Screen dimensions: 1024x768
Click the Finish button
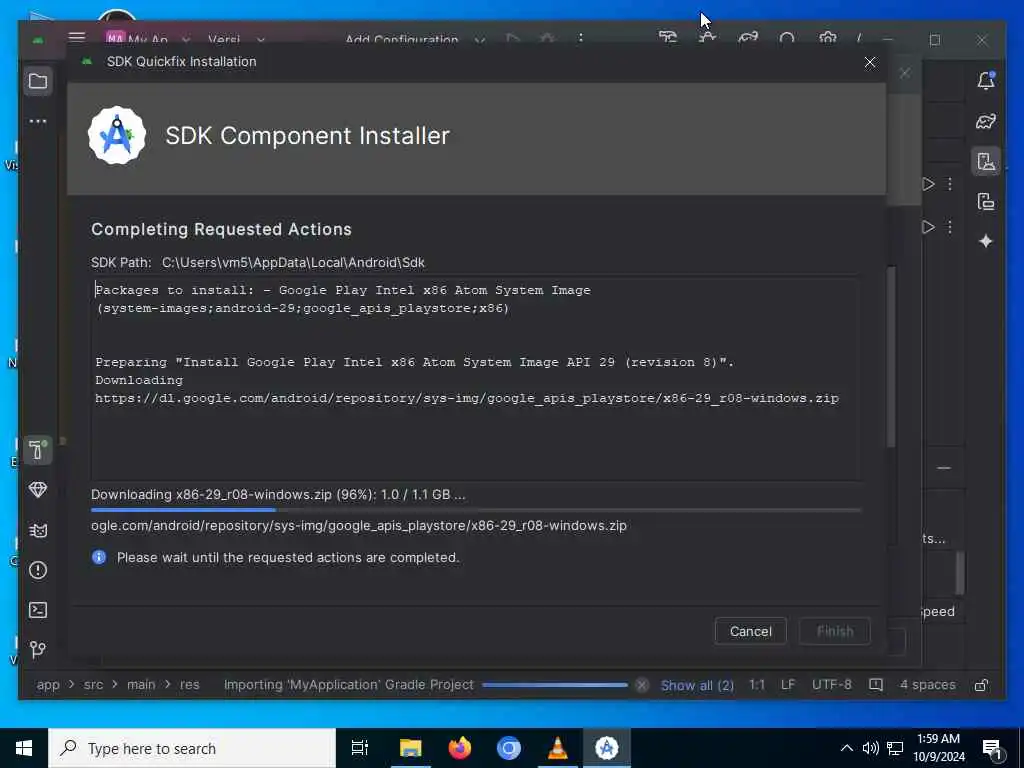pyautogui.click(x=835, y=632)
